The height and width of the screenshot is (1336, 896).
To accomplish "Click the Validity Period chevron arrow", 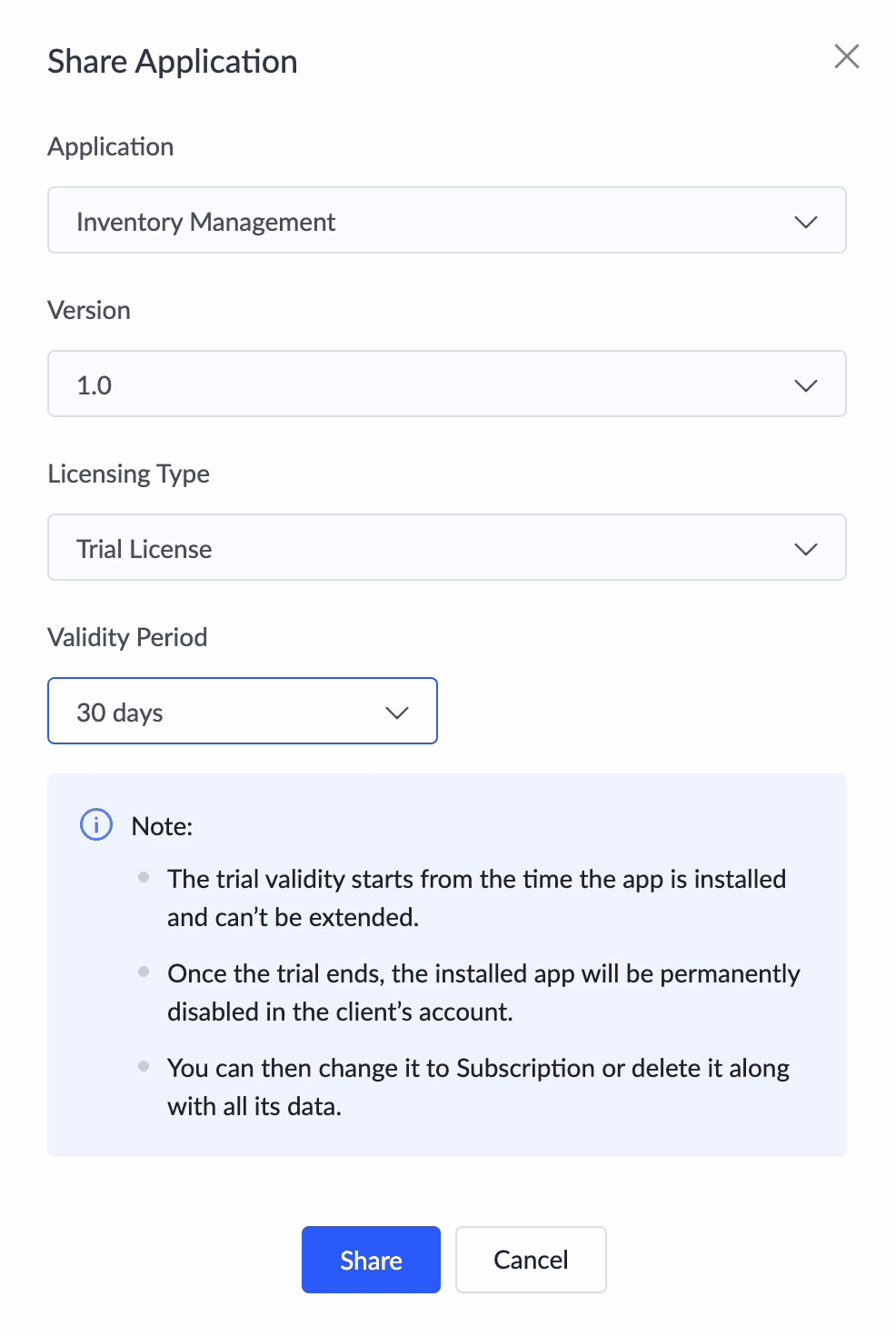I will [397, 713].
